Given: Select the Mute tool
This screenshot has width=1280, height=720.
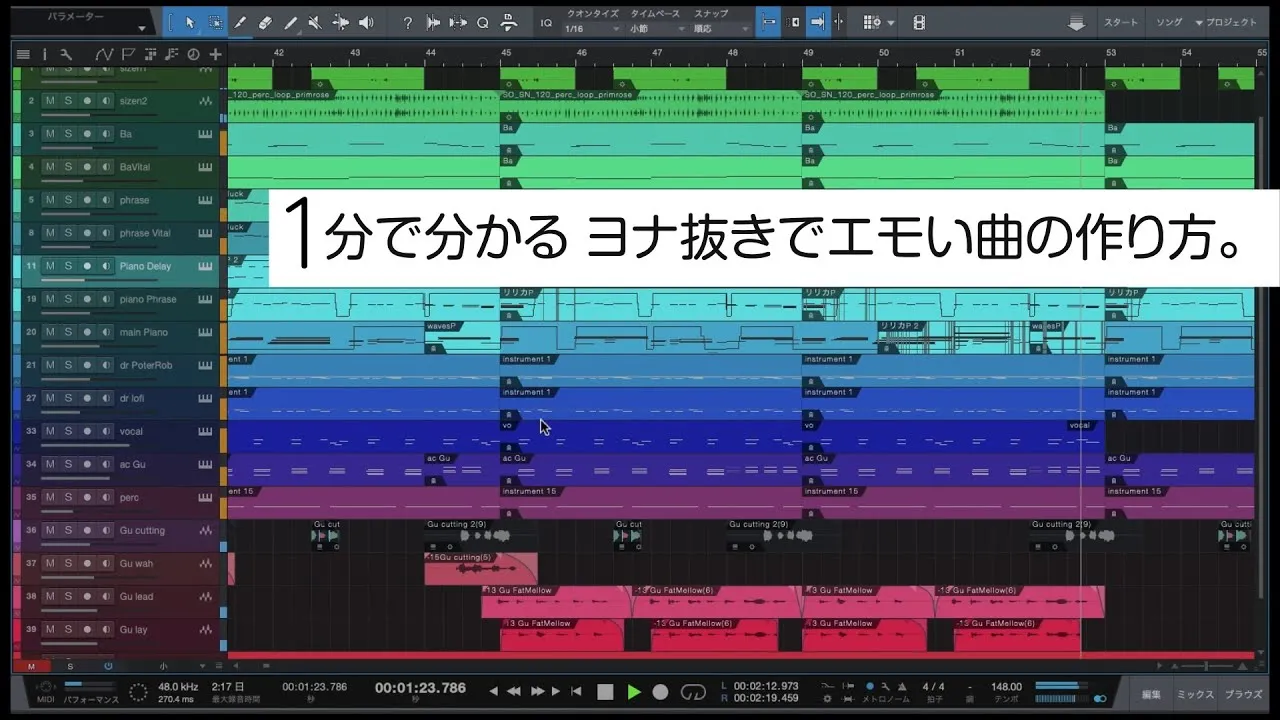Looking at the screenshot, I should point(315,22).
